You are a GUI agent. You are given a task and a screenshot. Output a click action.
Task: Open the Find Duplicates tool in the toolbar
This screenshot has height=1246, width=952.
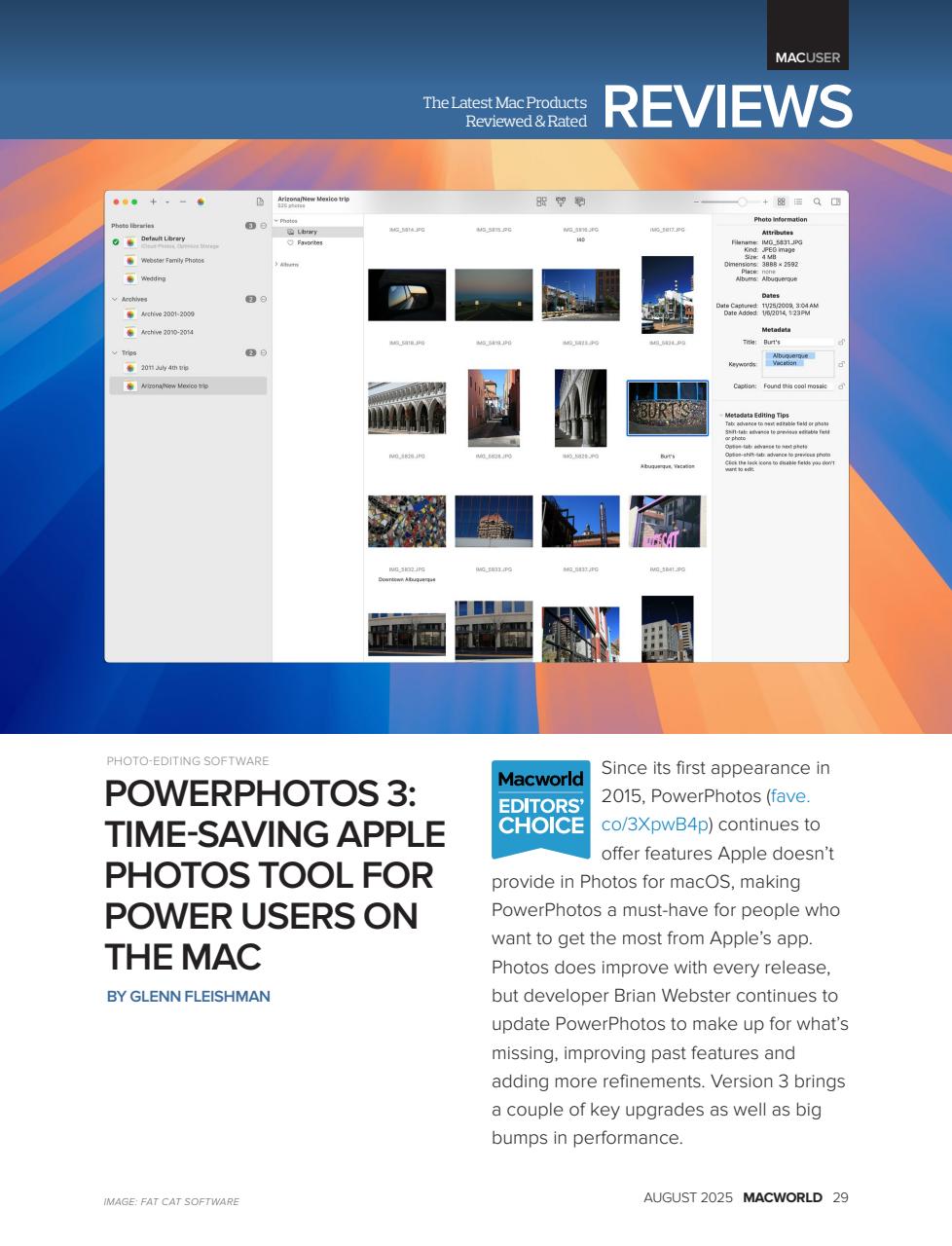542,201
